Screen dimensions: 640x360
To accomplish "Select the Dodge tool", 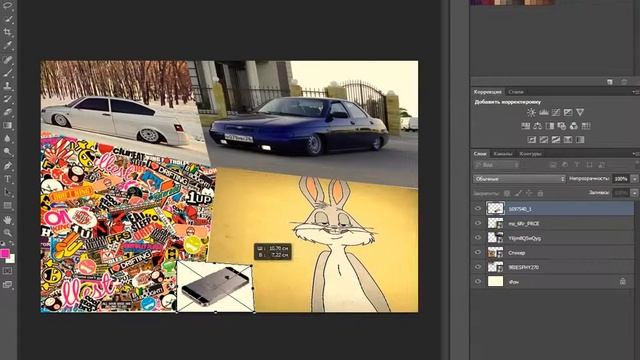I will tap(7, 152).
